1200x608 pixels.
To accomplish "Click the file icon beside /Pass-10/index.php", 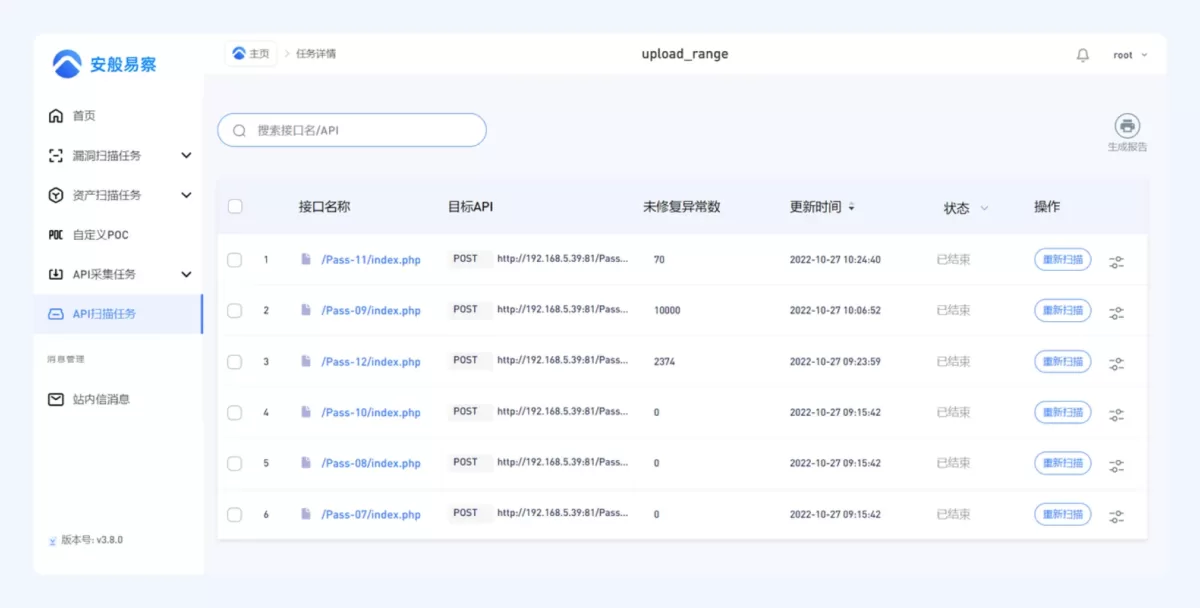I will (306, 412).
